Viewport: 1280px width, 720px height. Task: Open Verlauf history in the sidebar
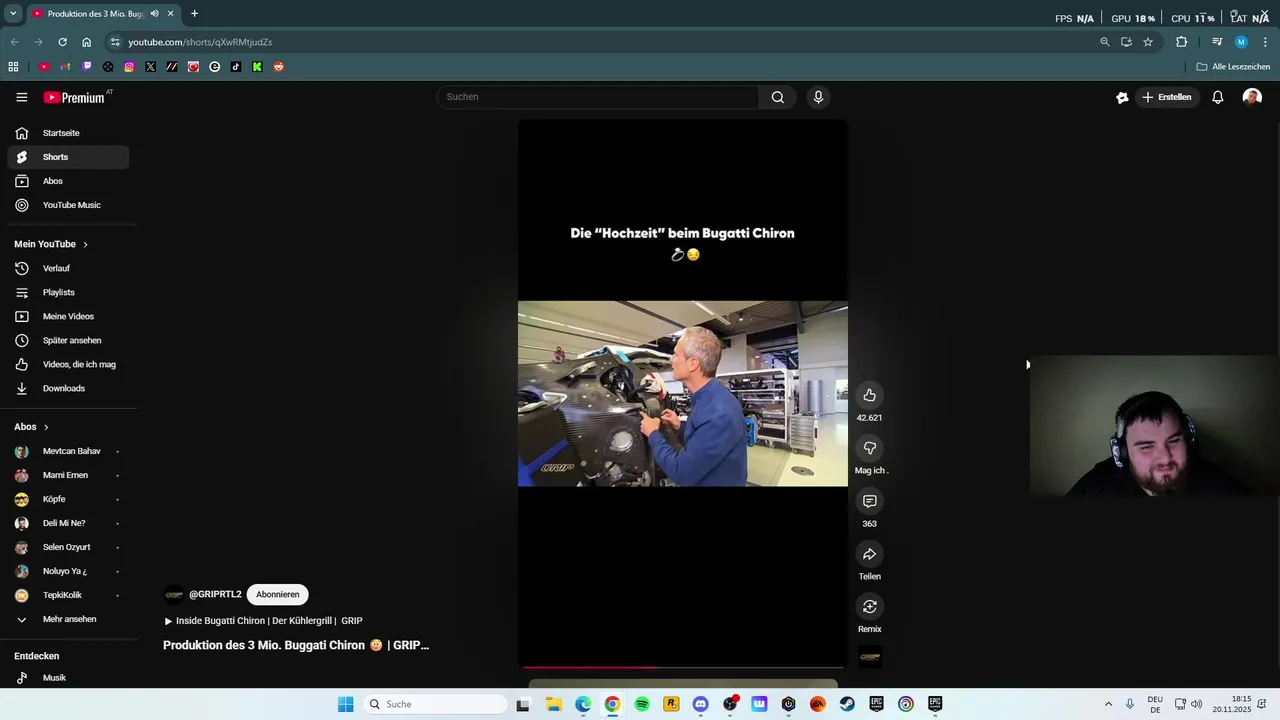click(x=68, y=268)
